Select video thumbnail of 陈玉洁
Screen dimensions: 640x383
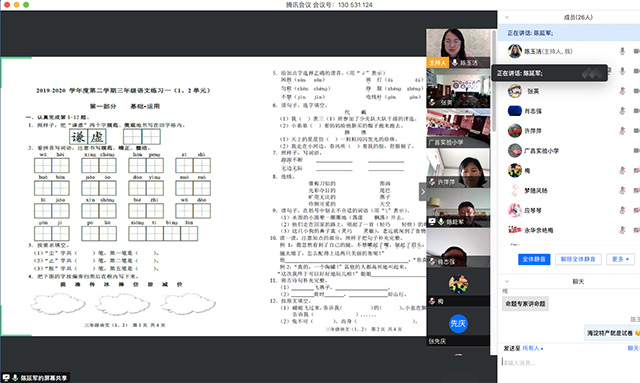pos(458,48)
